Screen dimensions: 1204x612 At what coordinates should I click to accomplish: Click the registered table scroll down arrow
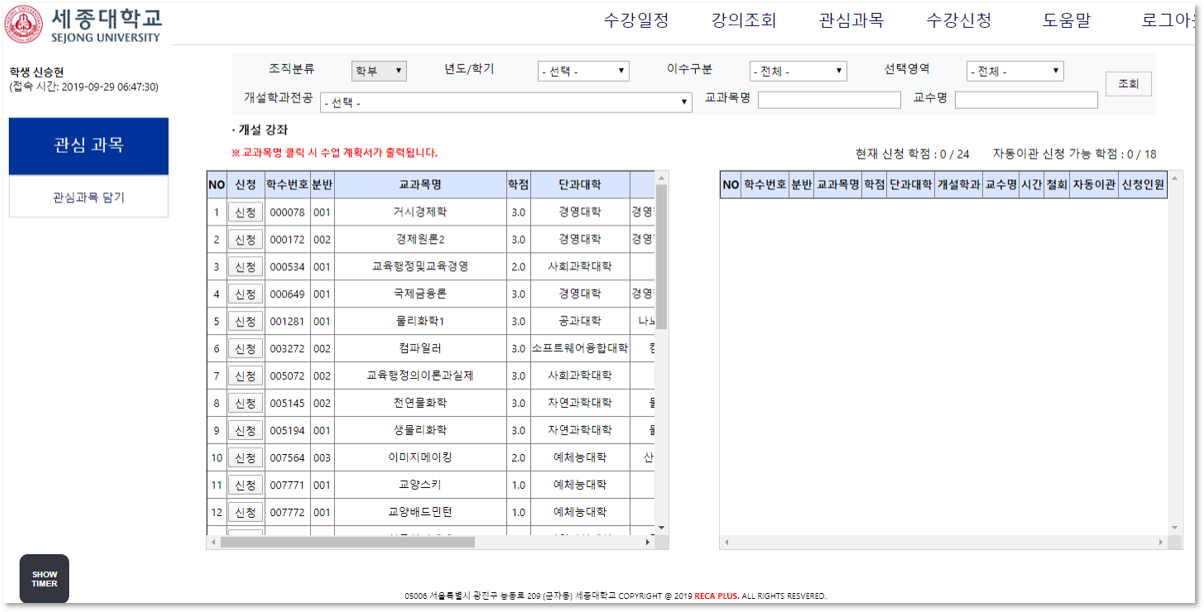point(1174,528)
